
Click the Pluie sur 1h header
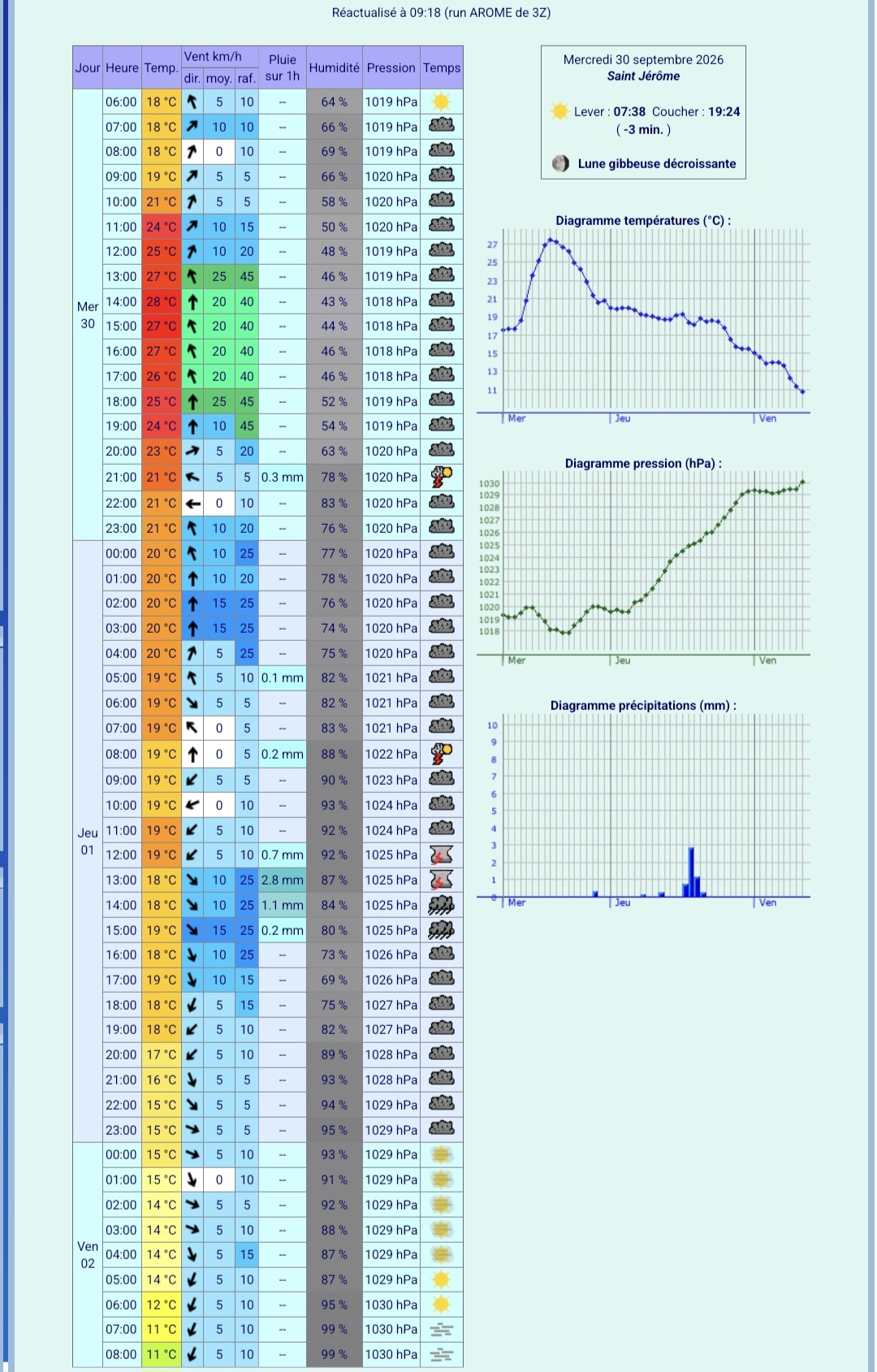pos(283,67)
